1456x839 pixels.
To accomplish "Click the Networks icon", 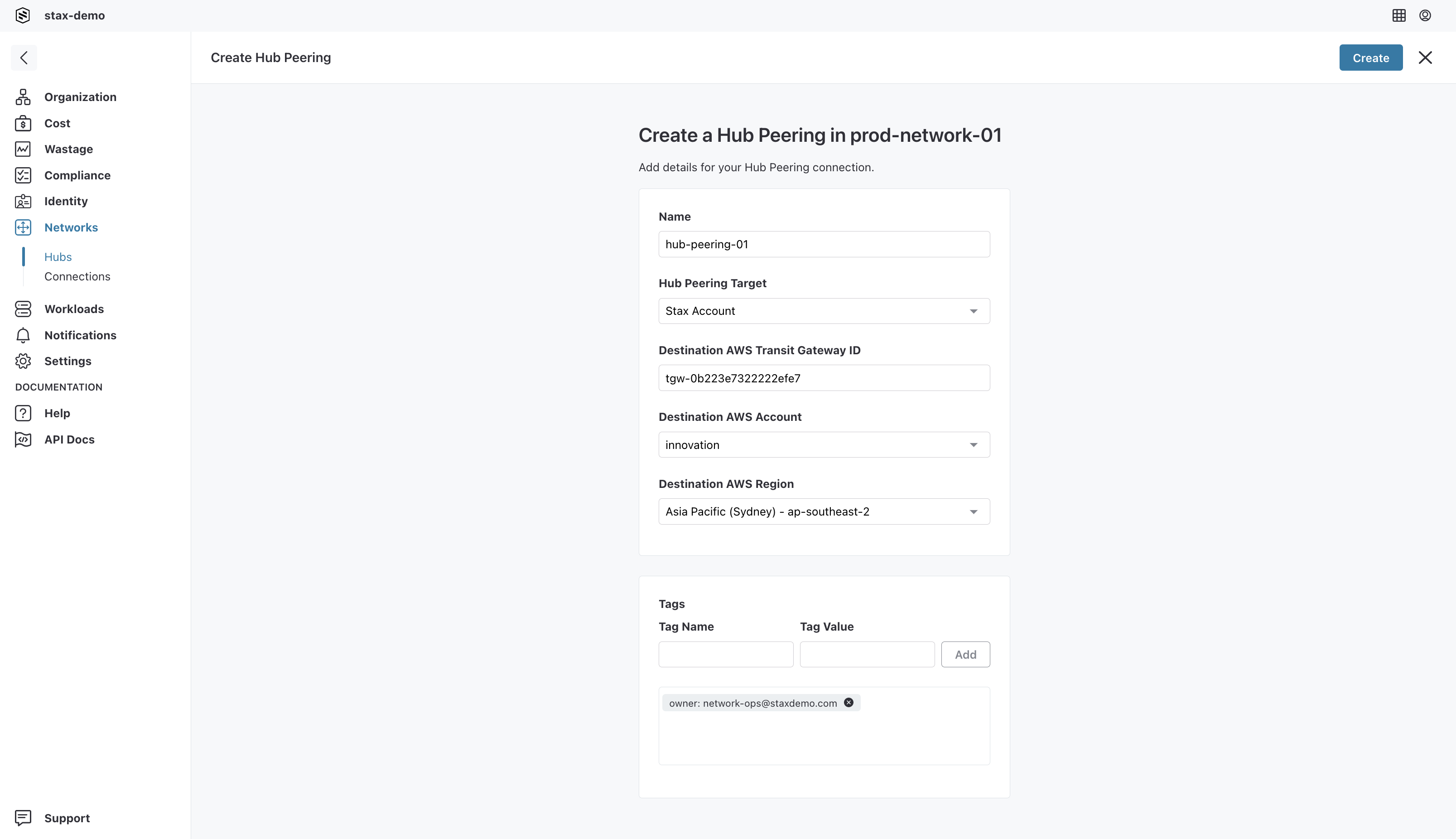I will click(23, 227).
